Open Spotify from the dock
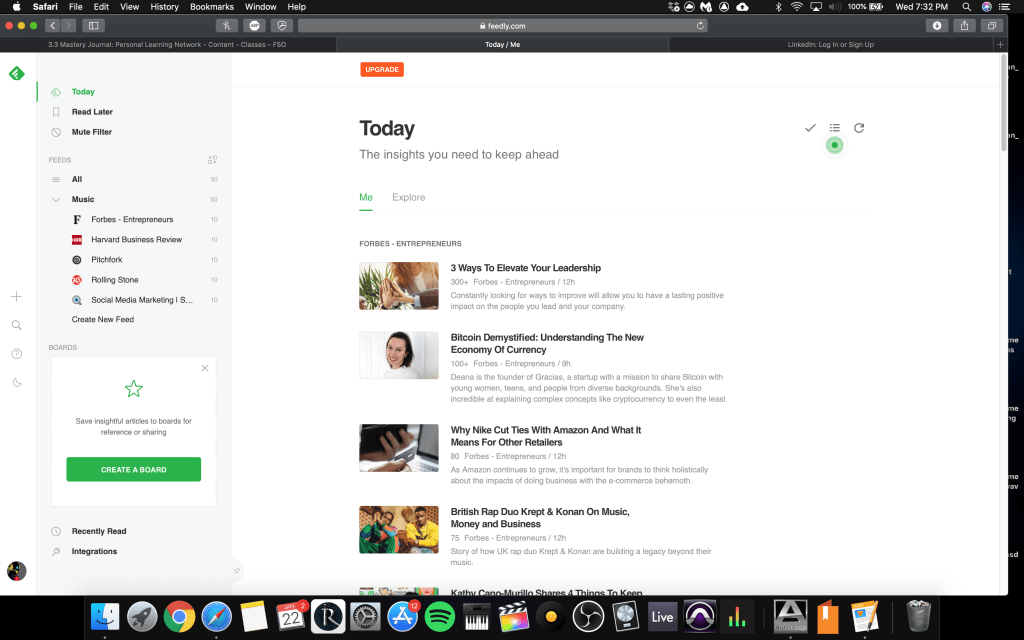Image resolution: width=1024 pixels, height=640 pixels. [440, 616]
